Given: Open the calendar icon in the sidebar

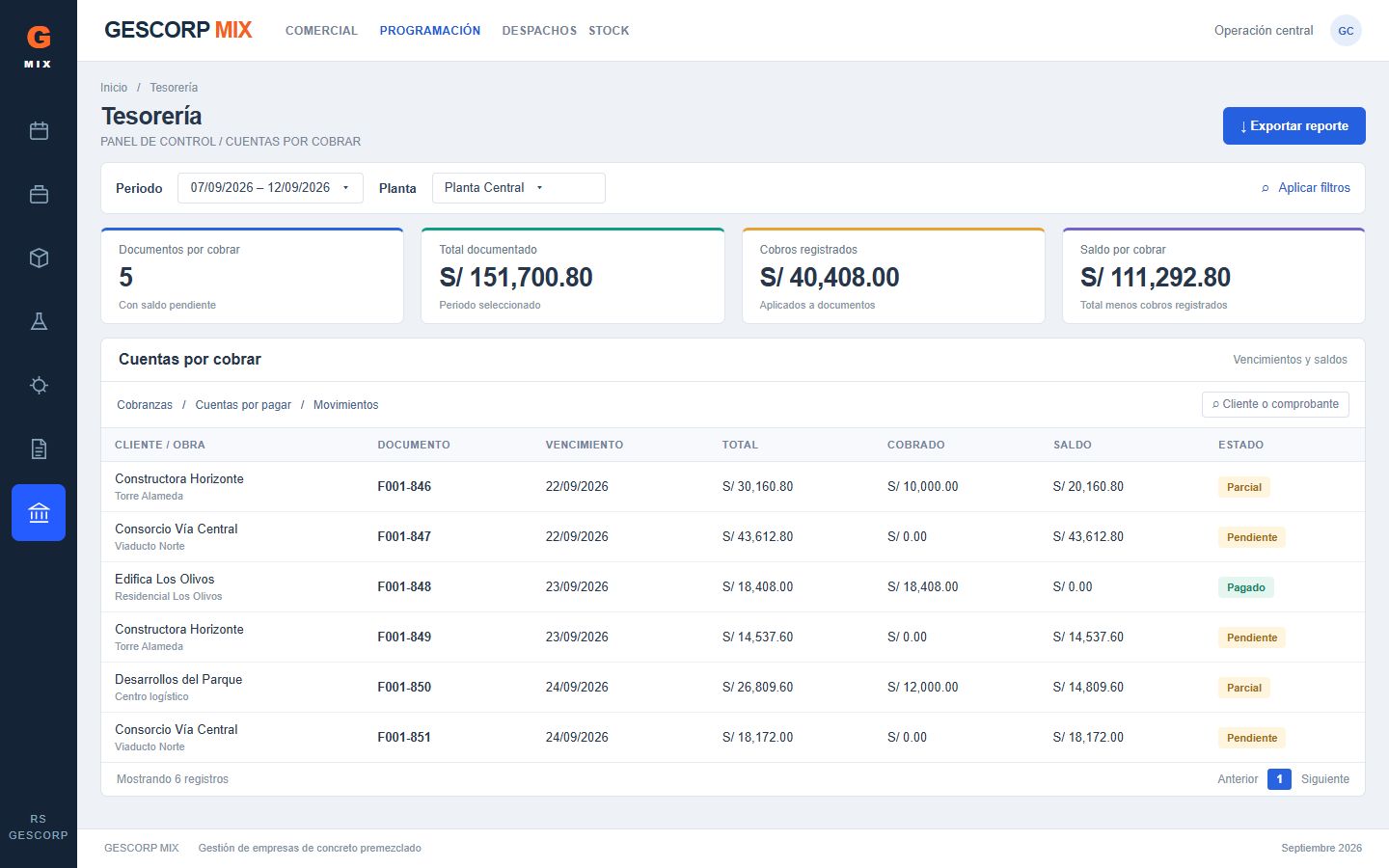Looking at the screenshot, I should (x=39, y=131).
